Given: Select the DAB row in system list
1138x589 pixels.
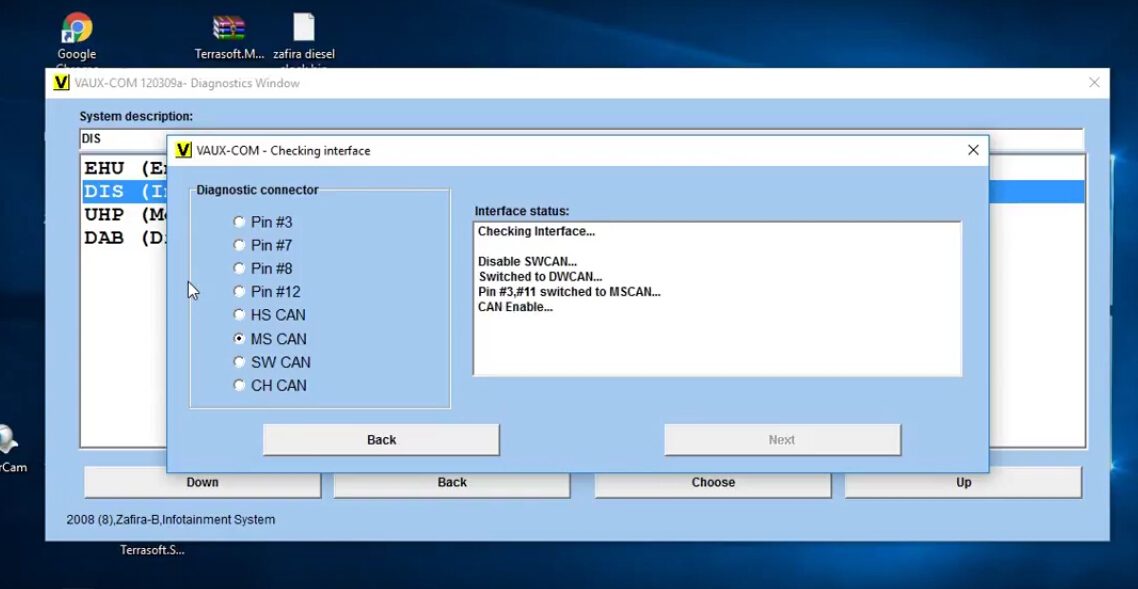Looking at the screenshot, I should pyautogui.click(x=124, y=238).
